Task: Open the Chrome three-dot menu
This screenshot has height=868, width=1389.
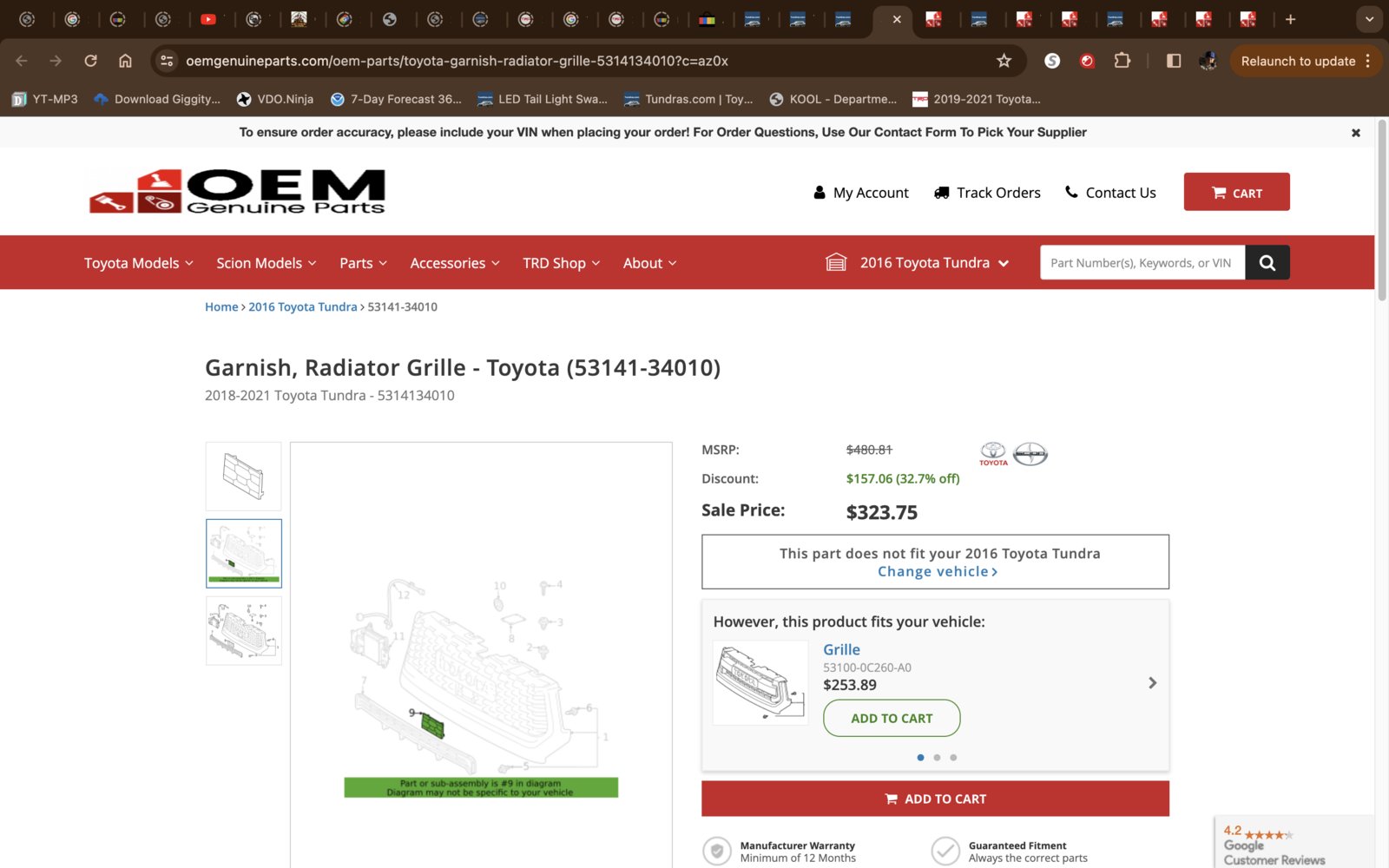Action: coord(1368,61)
